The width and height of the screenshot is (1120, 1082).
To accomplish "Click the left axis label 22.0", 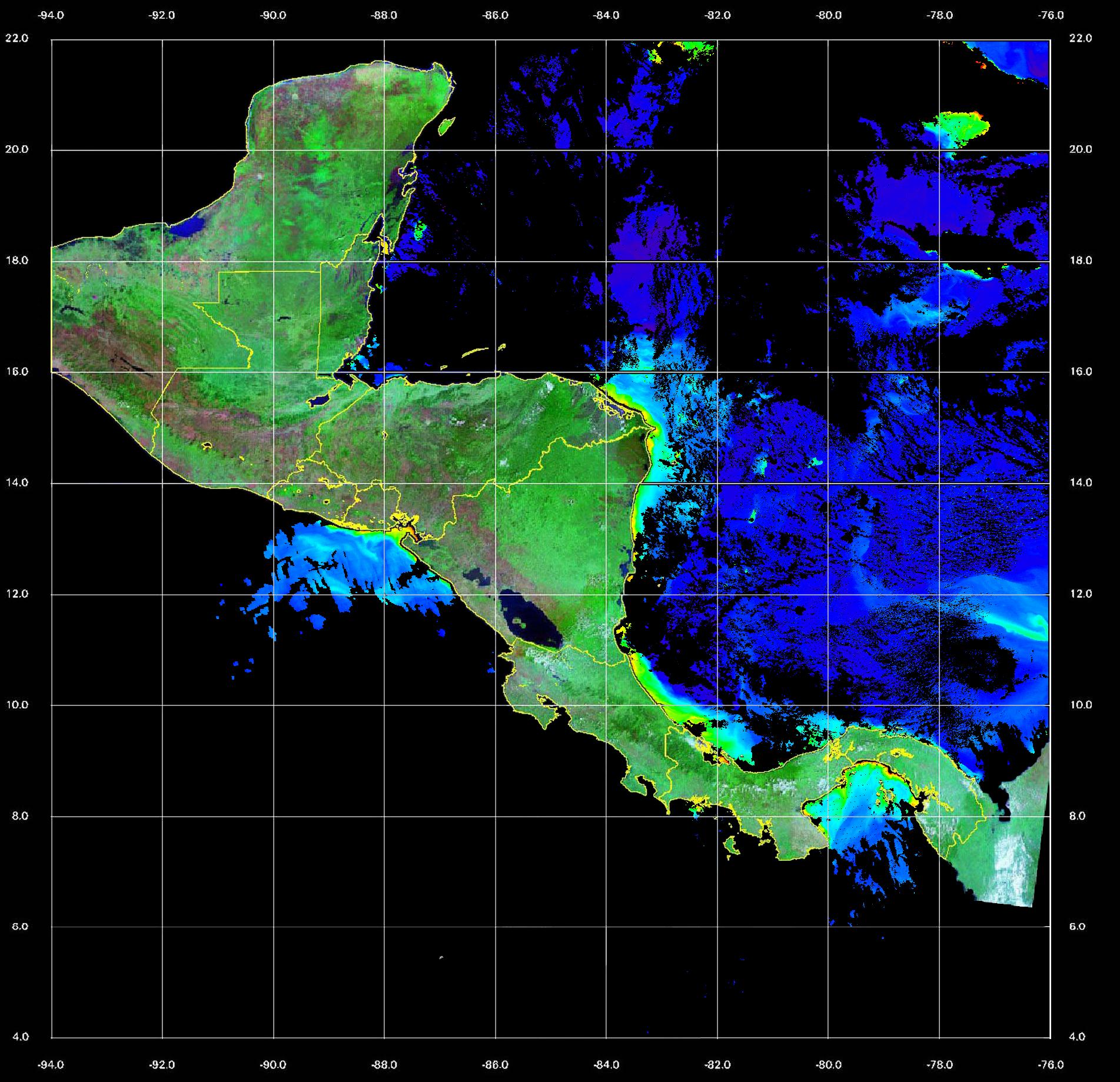I will [16, 38].
